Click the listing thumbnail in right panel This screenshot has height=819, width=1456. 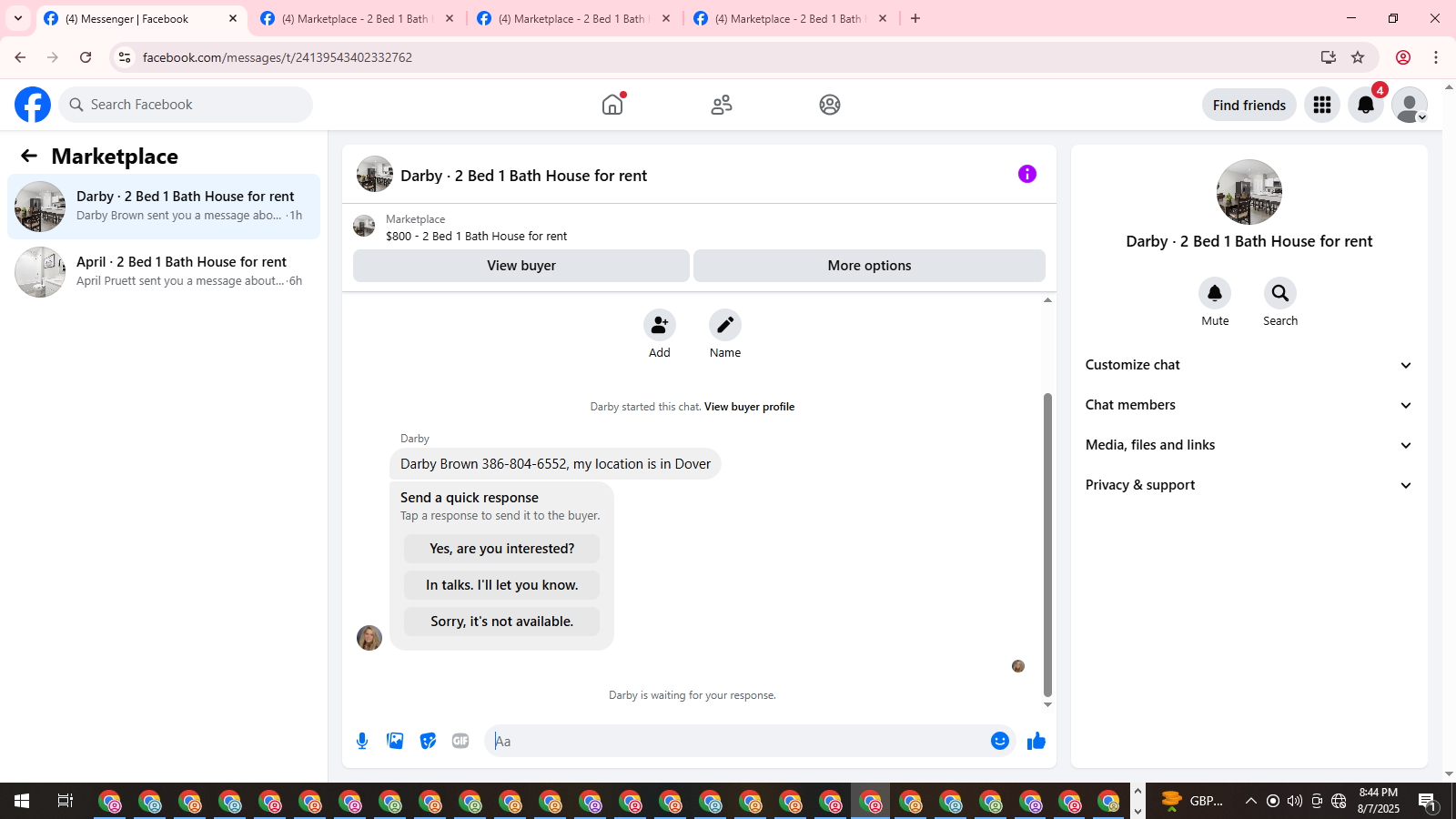1249,192
